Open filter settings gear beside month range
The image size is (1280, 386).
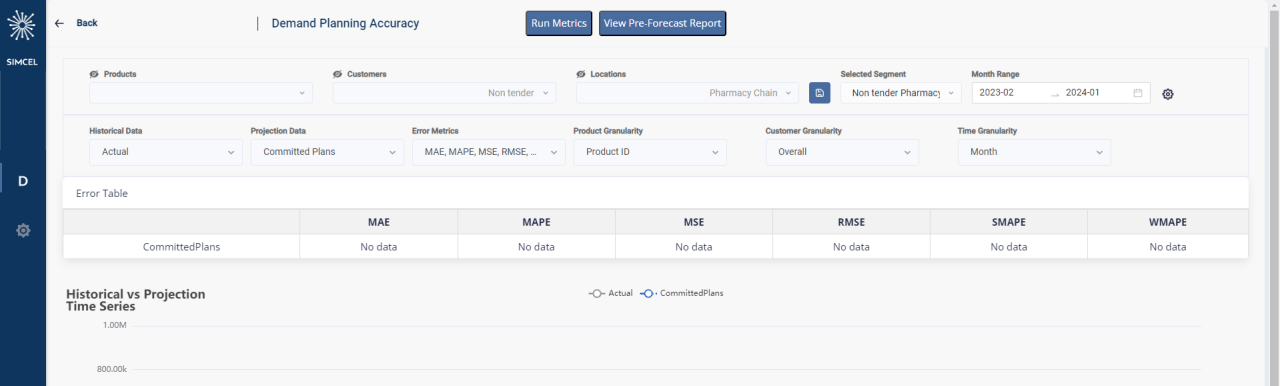[1167, 94]
